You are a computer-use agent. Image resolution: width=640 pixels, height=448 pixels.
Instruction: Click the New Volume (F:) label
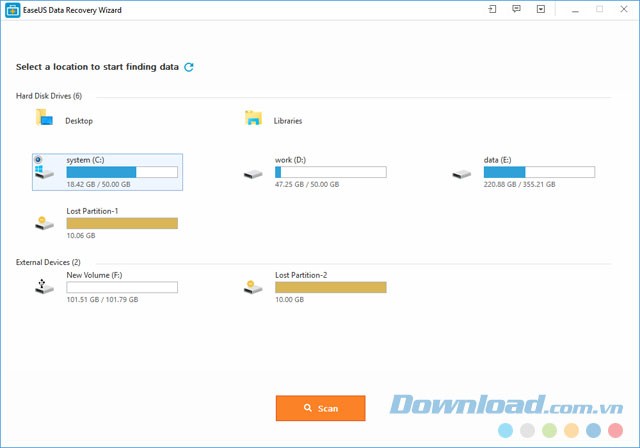(x=92, y=275)
